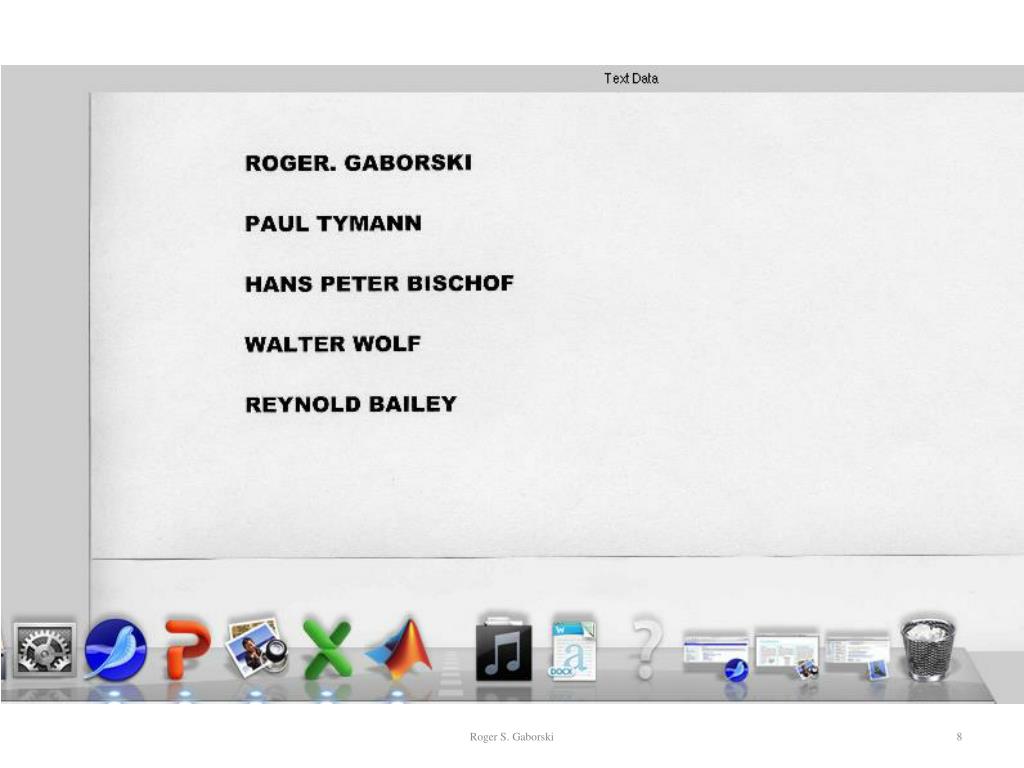This screenshot has width=1024, height=768.
Task: Open System Preferences gear icon in dock
Action: point(44,649)
